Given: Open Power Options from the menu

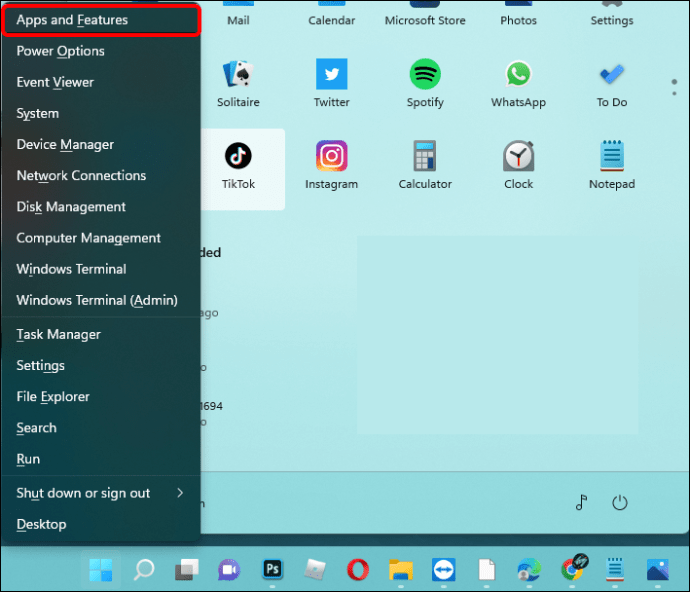Looking at the screenshot, I should point(101,51).
